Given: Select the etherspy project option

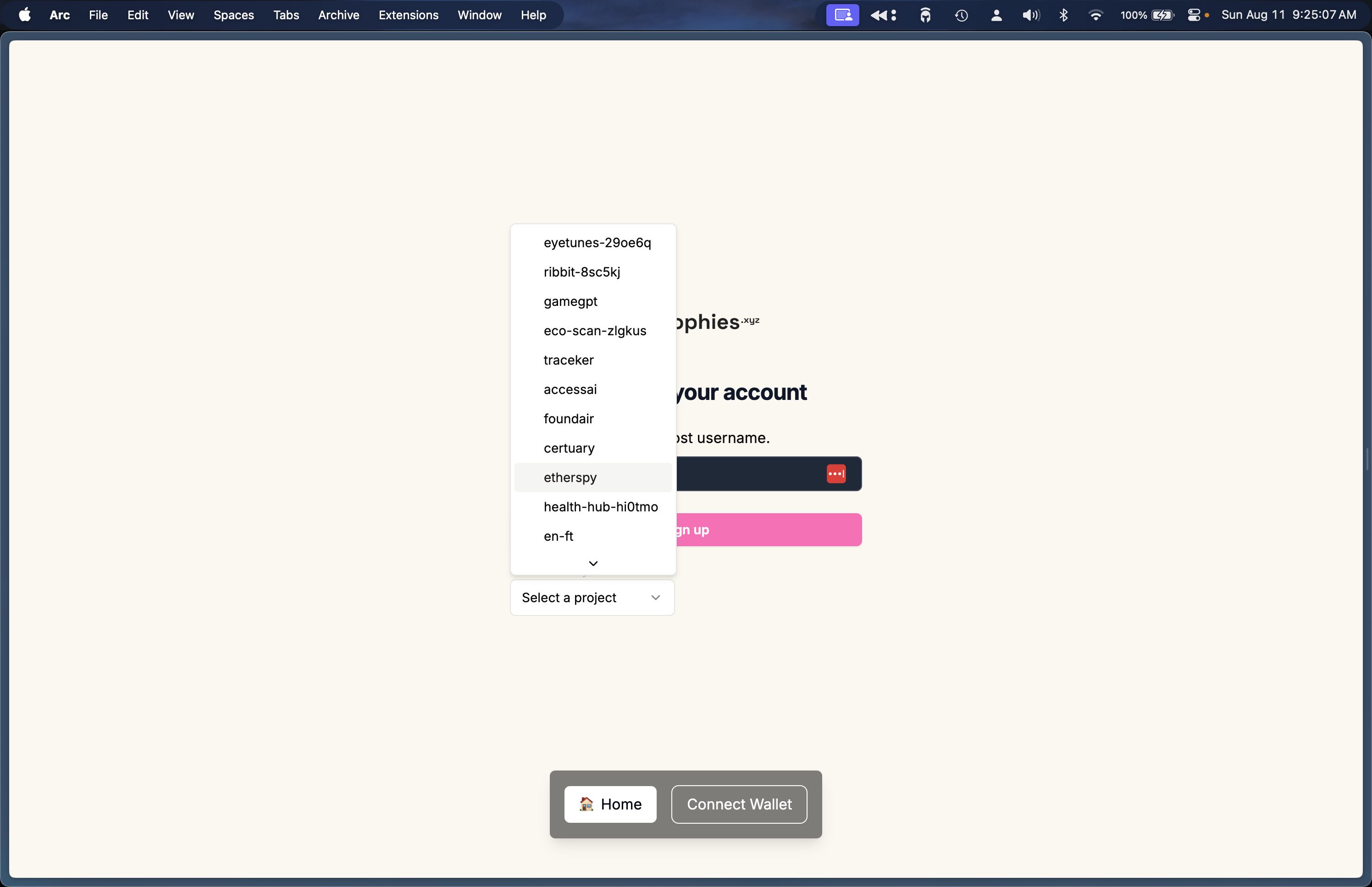Looking at the screenshot, I should pos(570,477).
